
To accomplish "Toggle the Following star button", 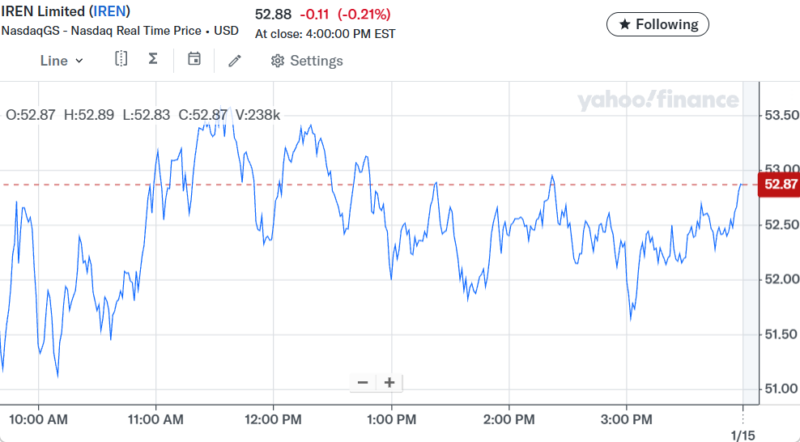I will [658, 23].
